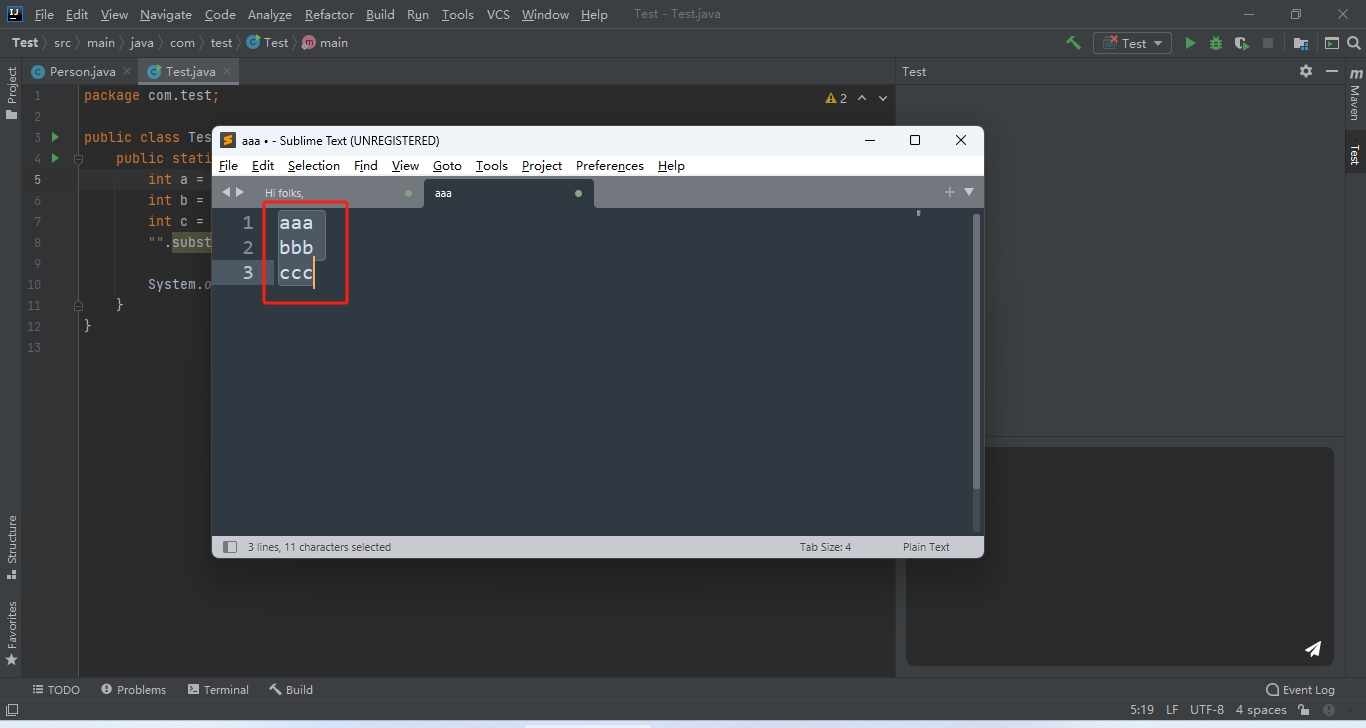Viewport: 1366px width, 728px height.
Task: Click the warnings indicator showing 2 problems
Action: click(x=836, y=98)
